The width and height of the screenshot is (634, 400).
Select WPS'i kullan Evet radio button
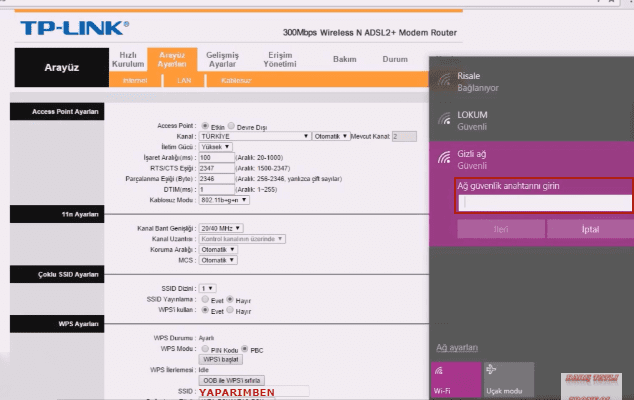205,310
